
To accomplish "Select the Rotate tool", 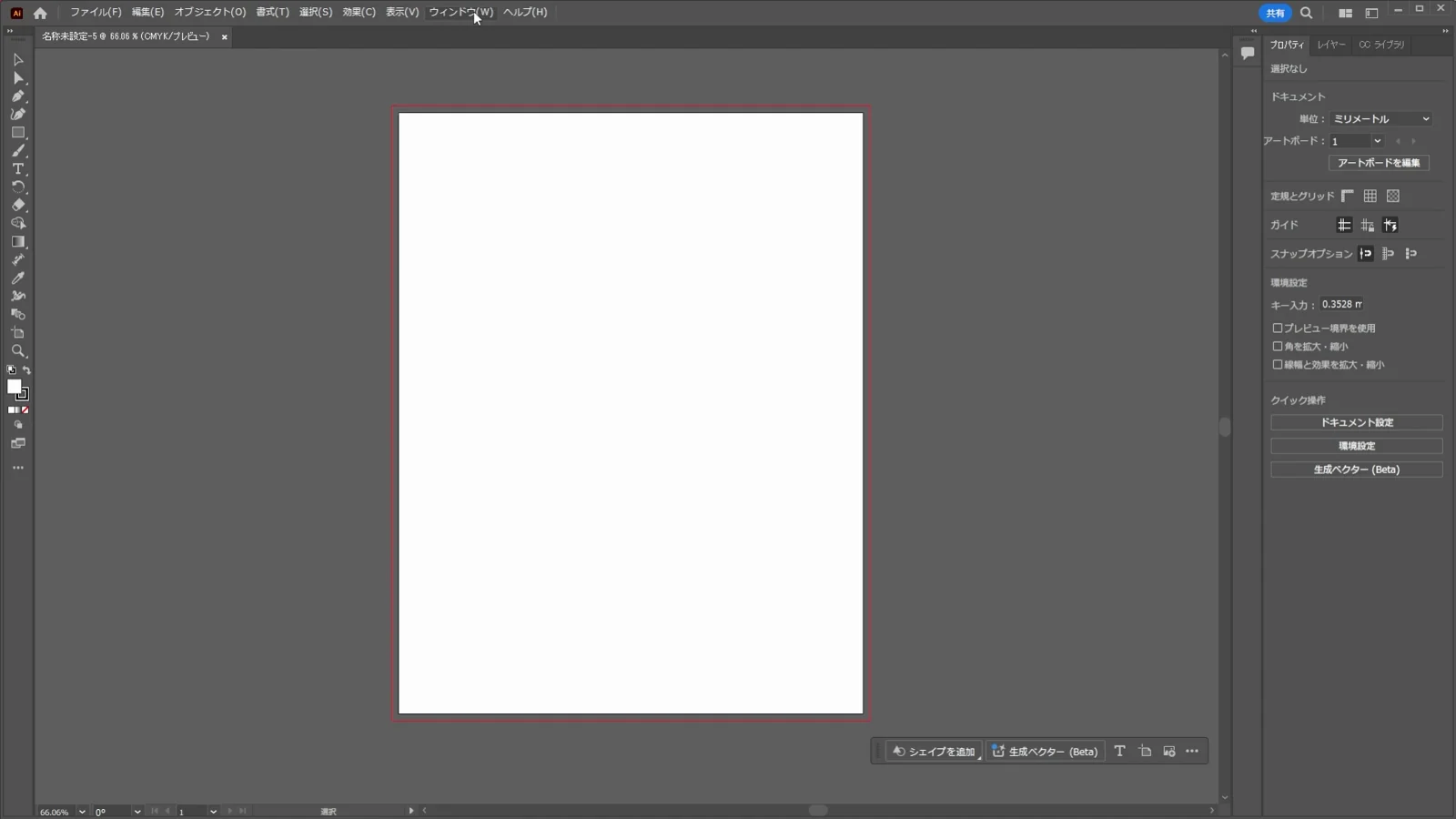I will pos(17,187).
